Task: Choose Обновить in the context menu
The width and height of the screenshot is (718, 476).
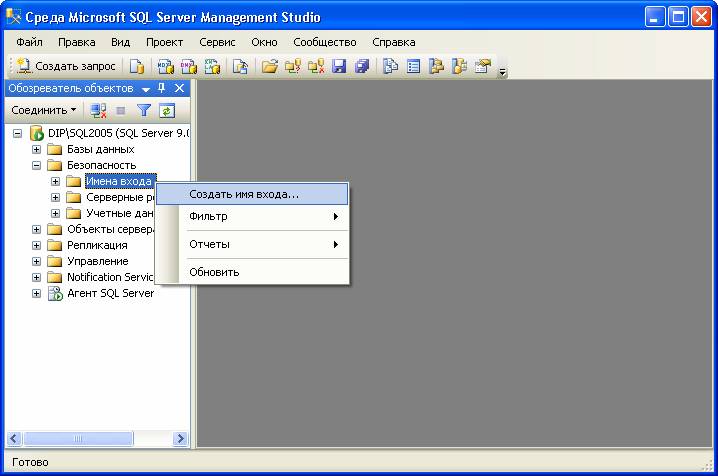Action: 214,271
